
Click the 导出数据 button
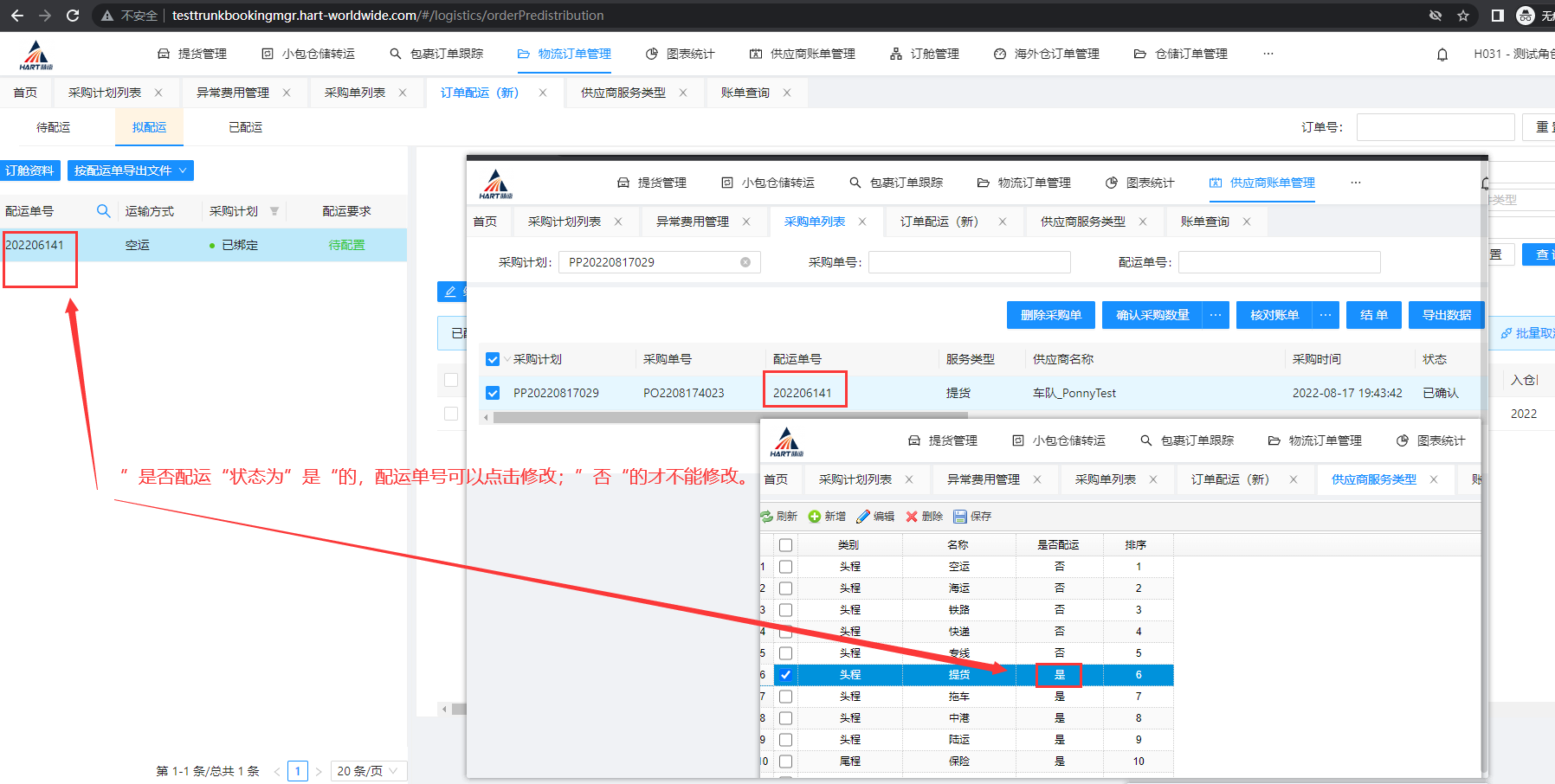click(1446, 315)
